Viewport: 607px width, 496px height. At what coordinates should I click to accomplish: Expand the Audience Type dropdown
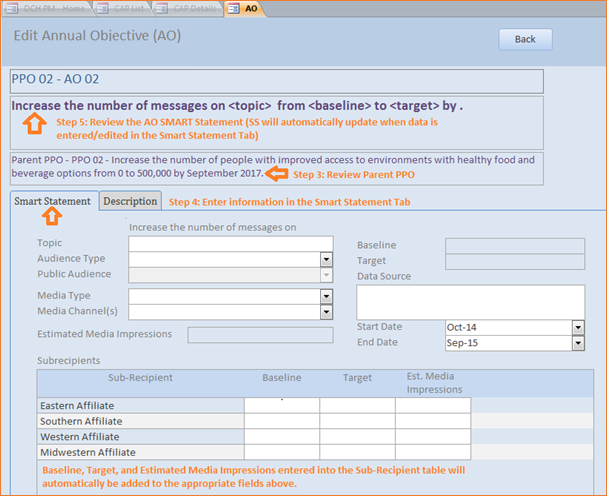click(326, 259)
